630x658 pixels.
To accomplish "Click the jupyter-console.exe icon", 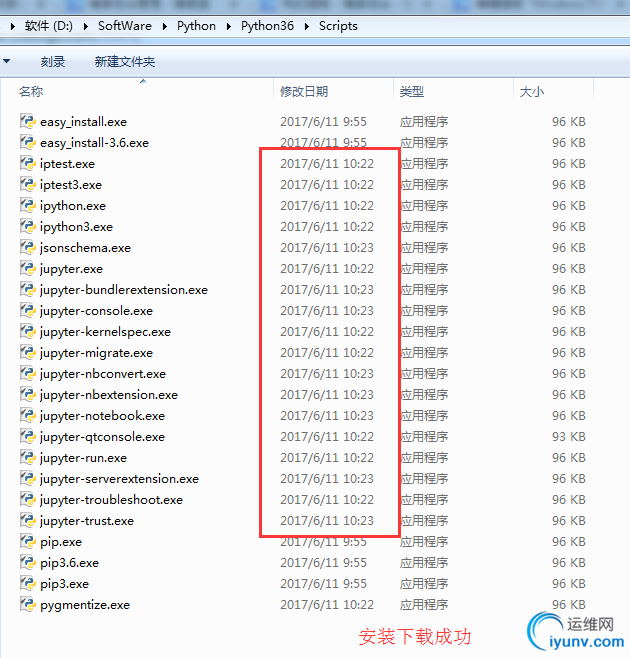I will coord(28,310).
